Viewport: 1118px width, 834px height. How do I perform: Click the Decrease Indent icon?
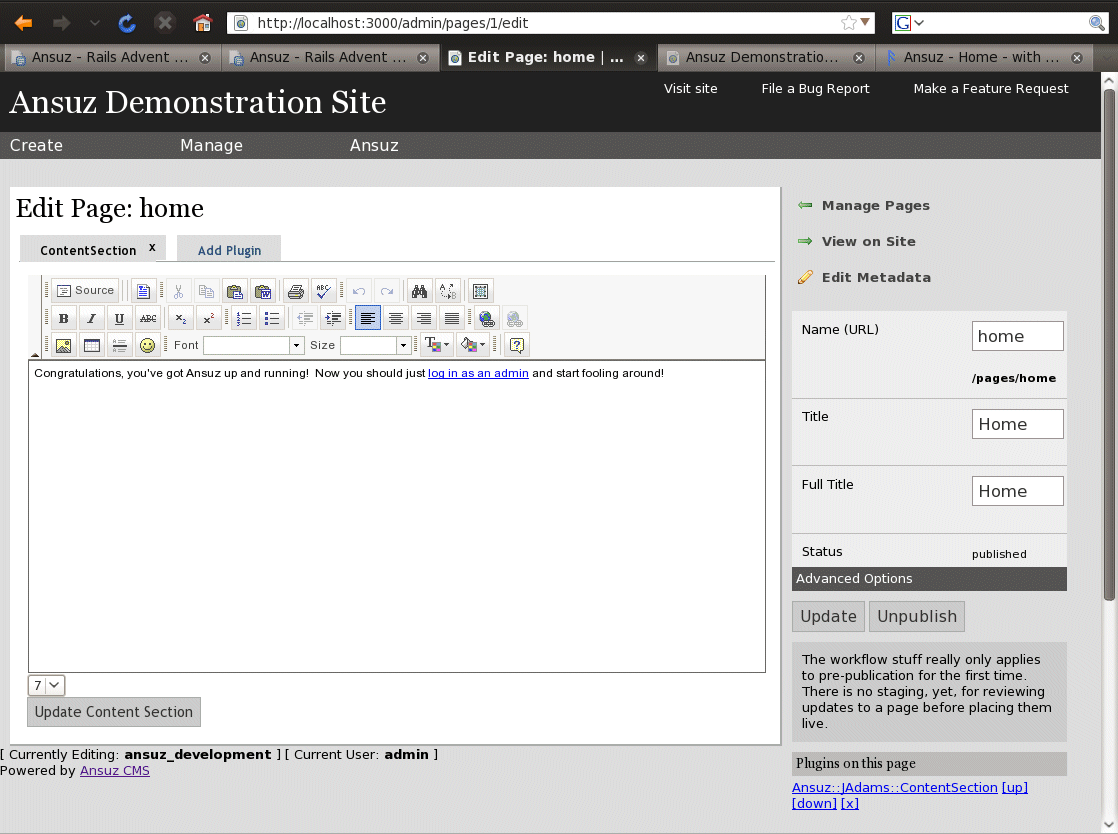[x=305, y=318]
